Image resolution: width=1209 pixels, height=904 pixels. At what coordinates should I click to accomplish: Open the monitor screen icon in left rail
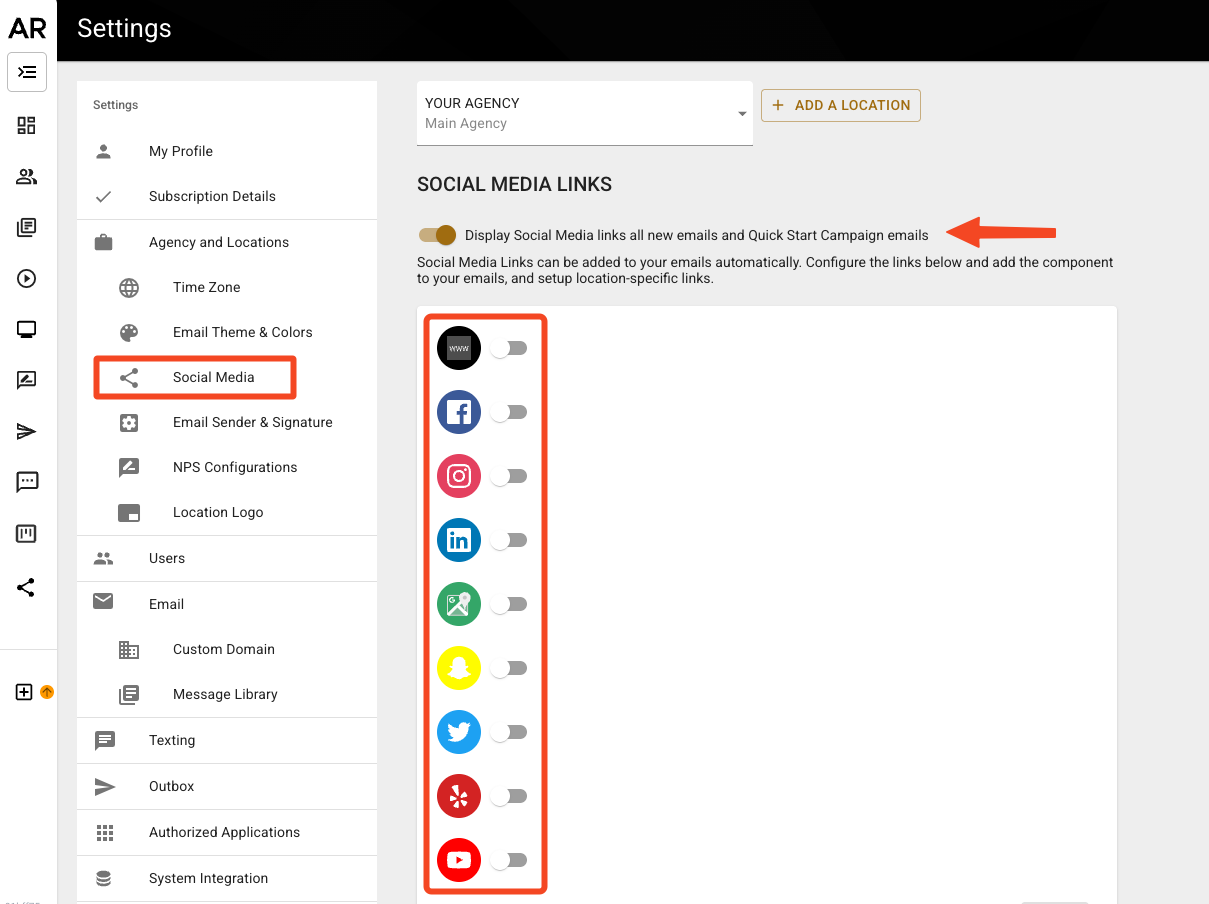point(27,330)
